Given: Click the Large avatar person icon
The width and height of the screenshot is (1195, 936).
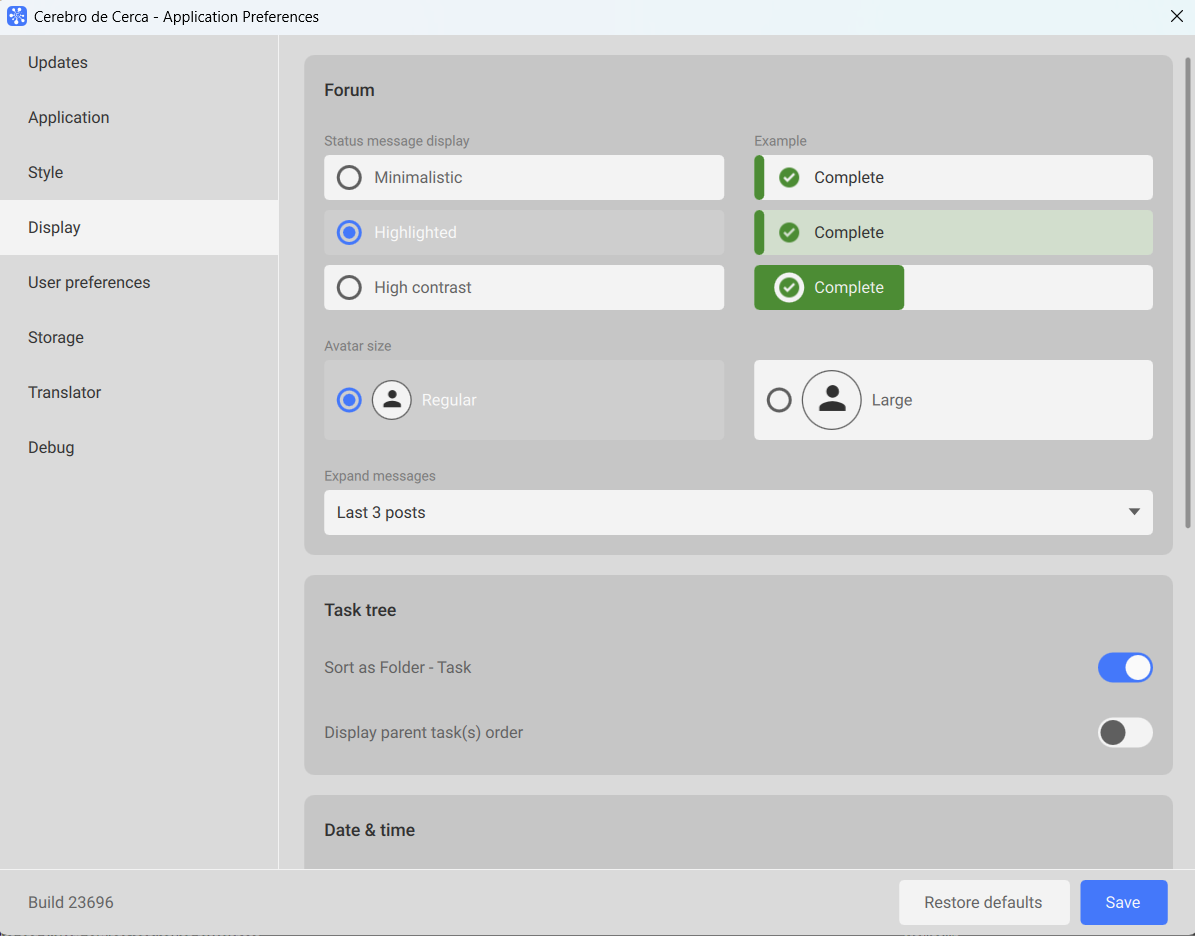Looking at the screenshot, I should pyautogui.click(x=831, y=400).
